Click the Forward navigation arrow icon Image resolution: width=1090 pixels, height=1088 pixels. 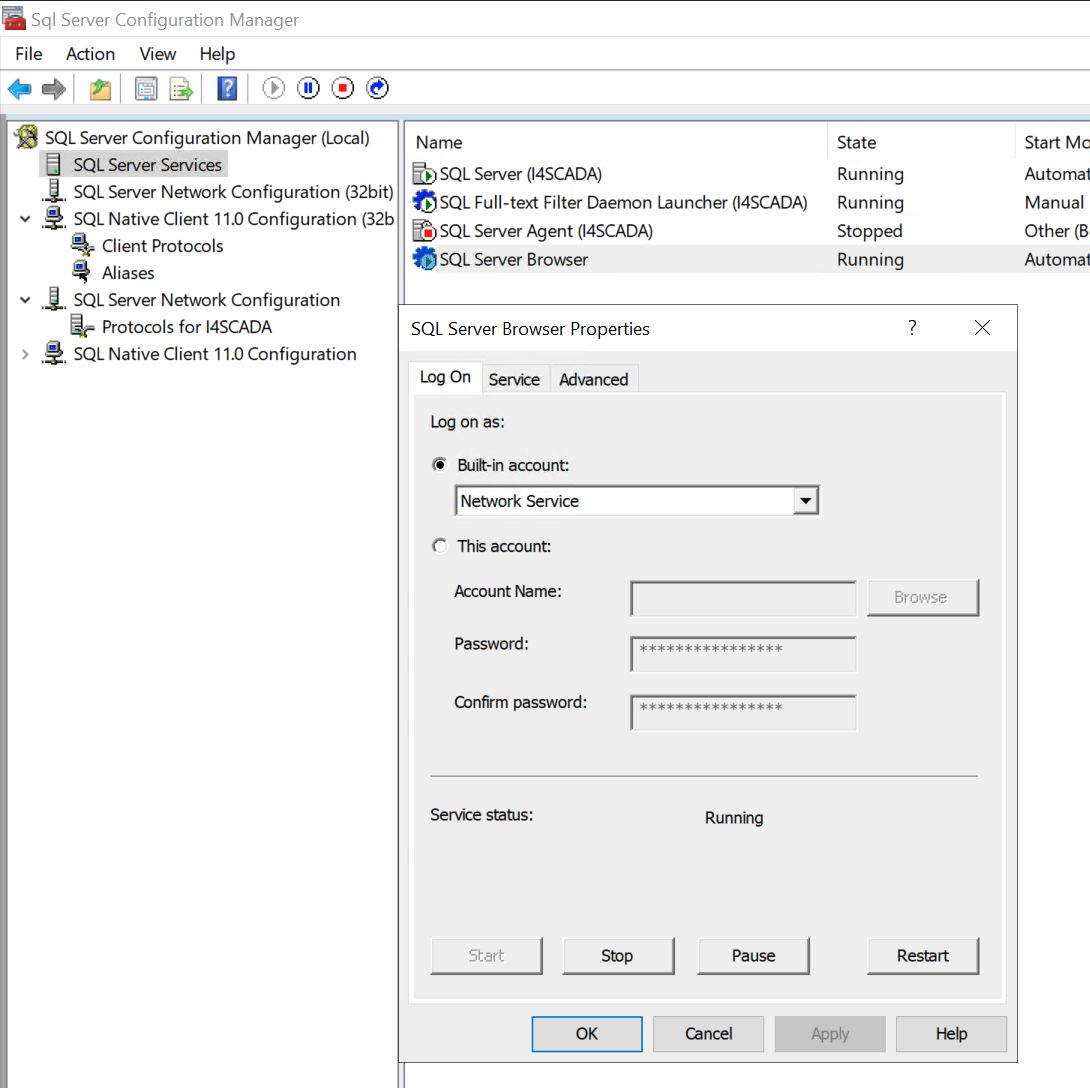point(52,88)
